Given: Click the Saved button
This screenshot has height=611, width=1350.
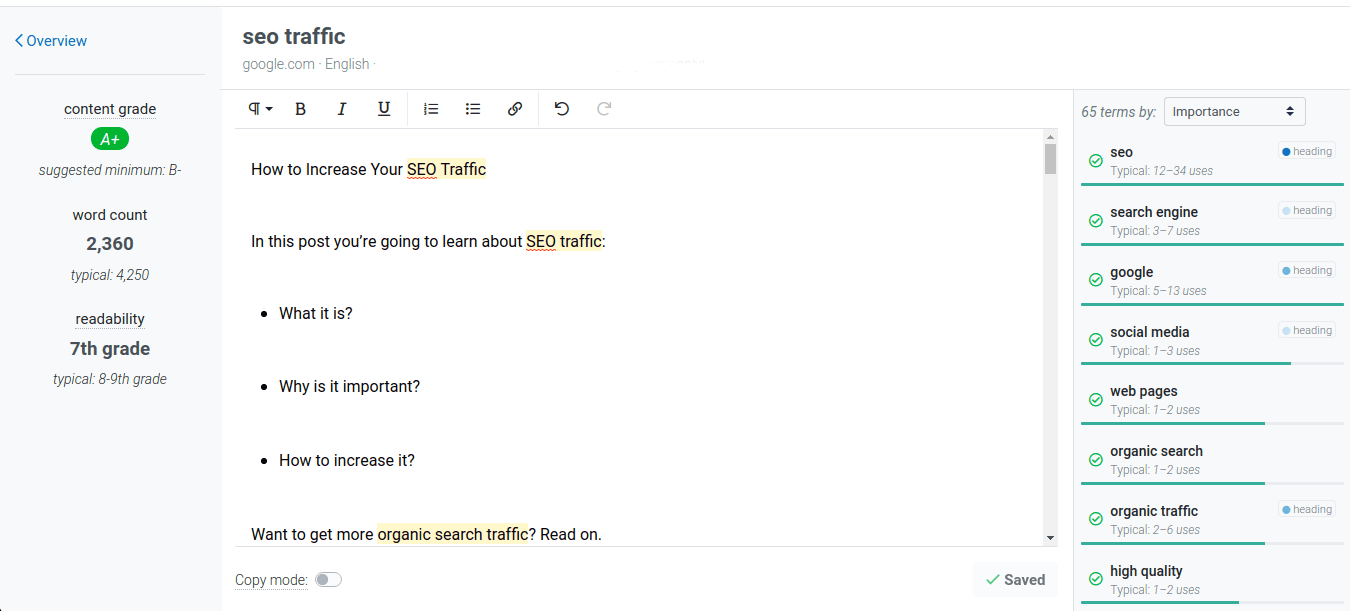Looking at the screenshot, I should pyautogui.click(x=1015, y=579).
